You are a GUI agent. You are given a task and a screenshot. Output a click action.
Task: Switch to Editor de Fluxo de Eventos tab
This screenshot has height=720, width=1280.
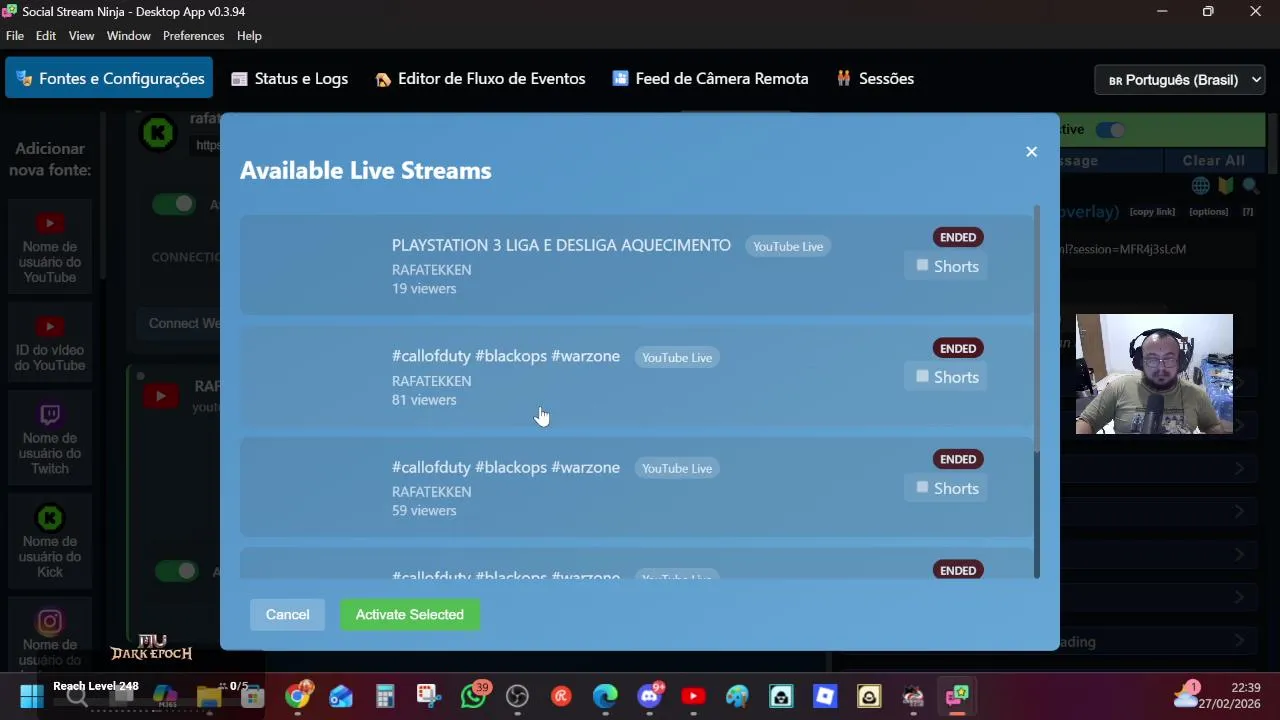480,78
